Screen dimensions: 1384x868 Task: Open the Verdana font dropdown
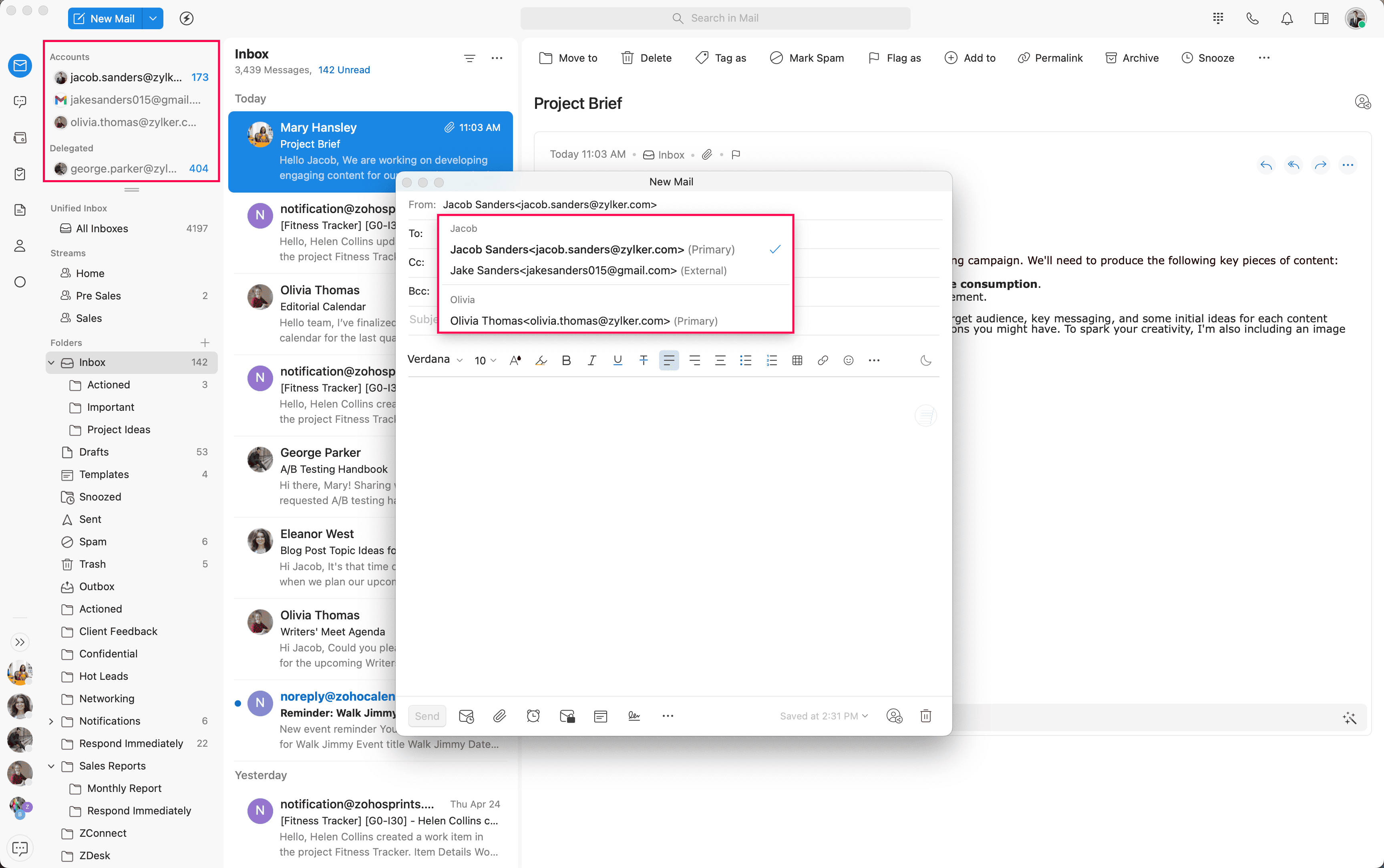[435, 360]
